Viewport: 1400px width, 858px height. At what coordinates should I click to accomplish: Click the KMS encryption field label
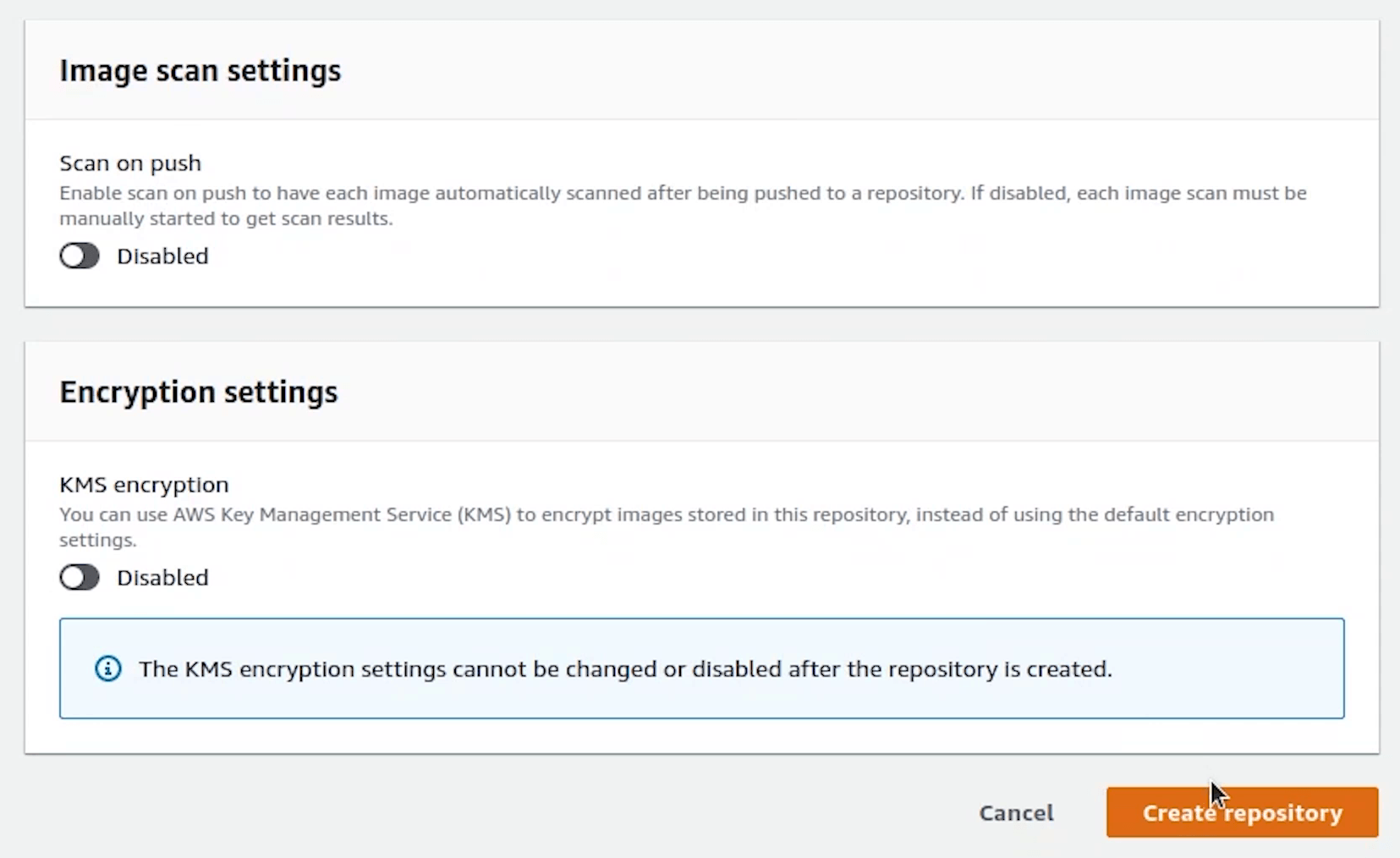pyautogui.click(x=144, y=484)
